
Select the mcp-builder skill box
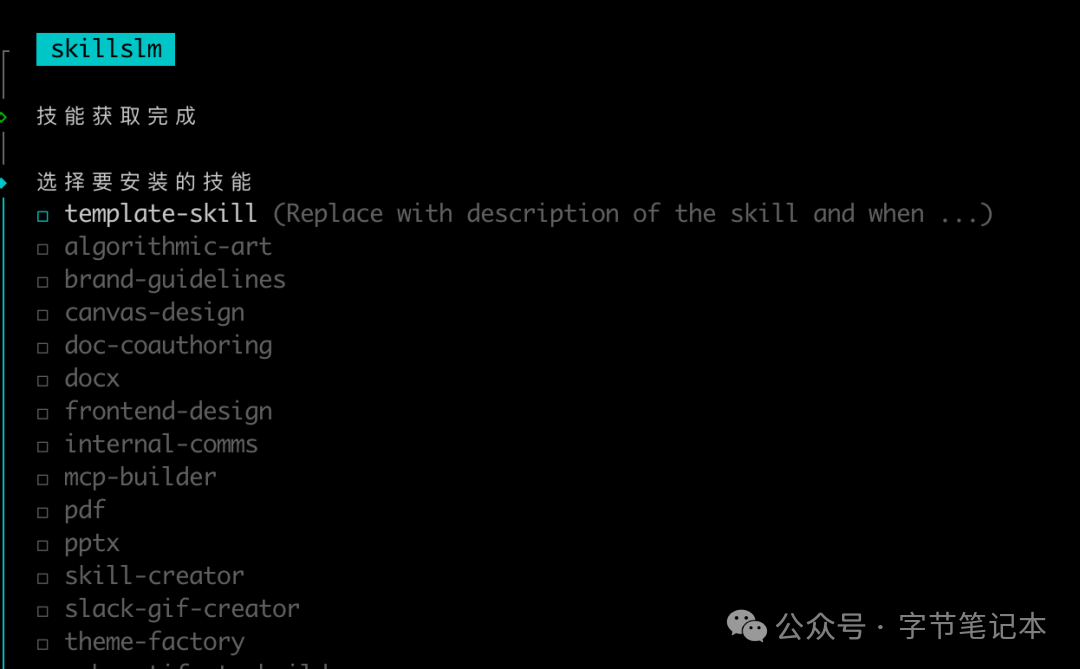point(42,477)
